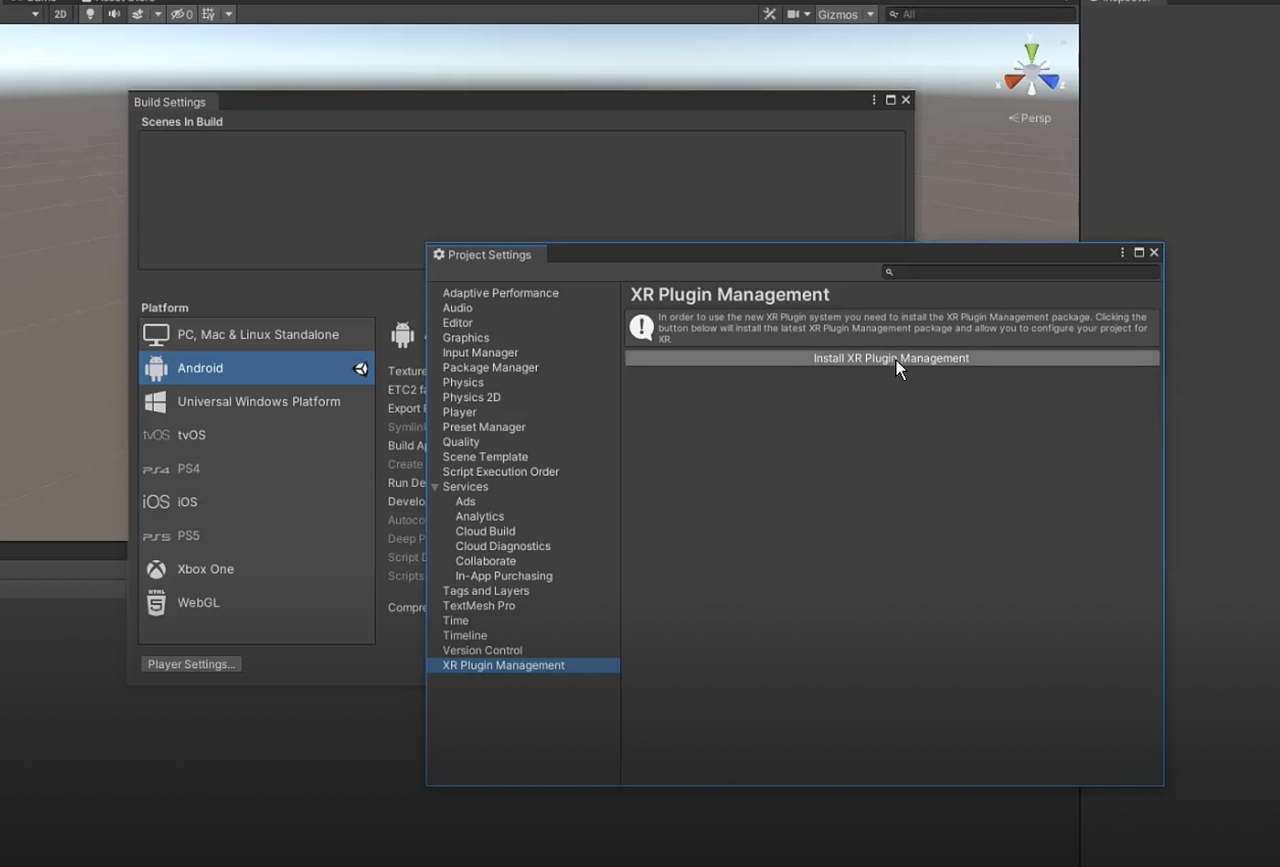This screenshot has width=1280, height=867.
Task: Open scene camera settings icon
Action: [793, 14]
